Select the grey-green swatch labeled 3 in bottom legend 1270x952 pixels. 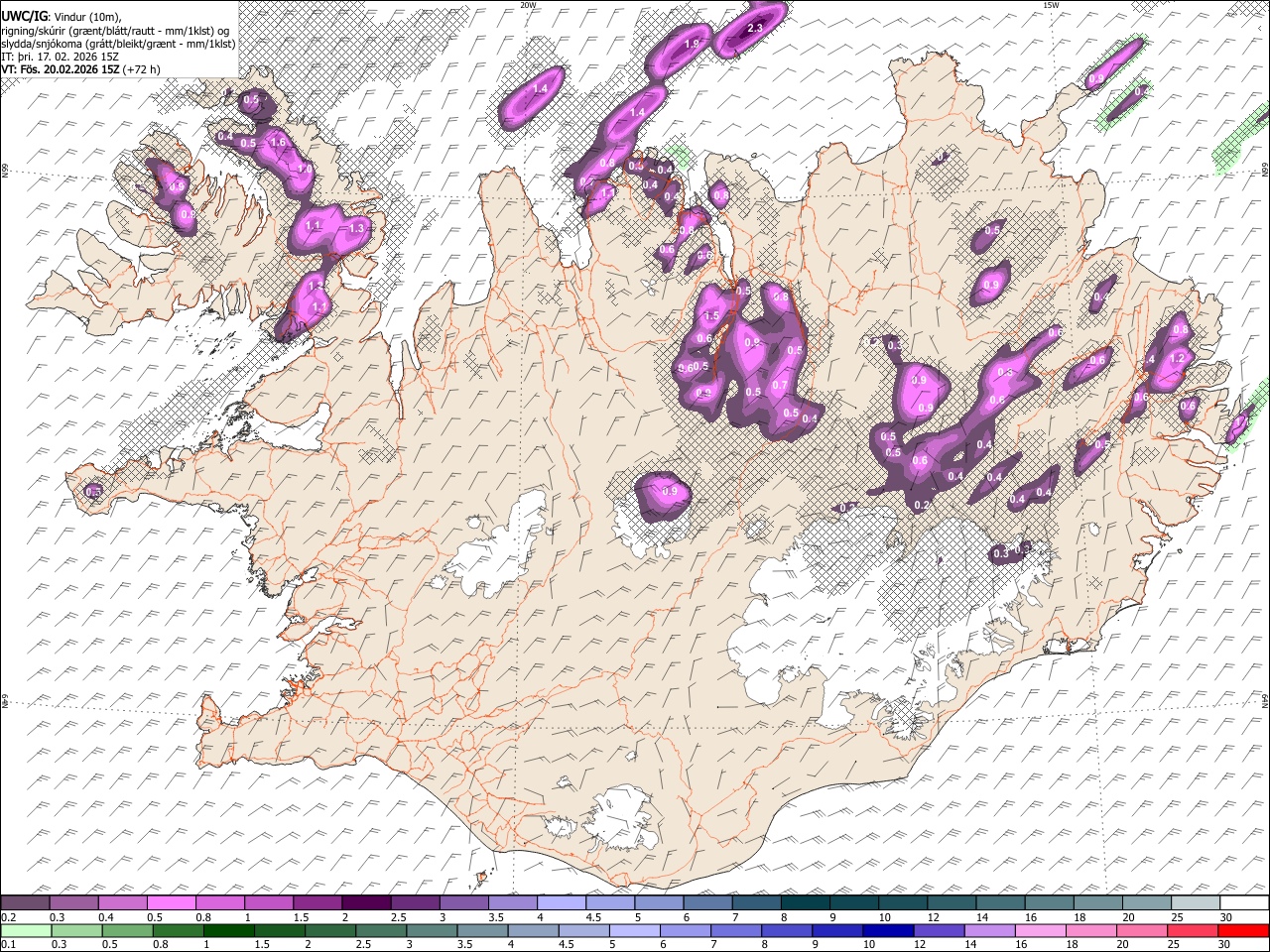[431, 930]
